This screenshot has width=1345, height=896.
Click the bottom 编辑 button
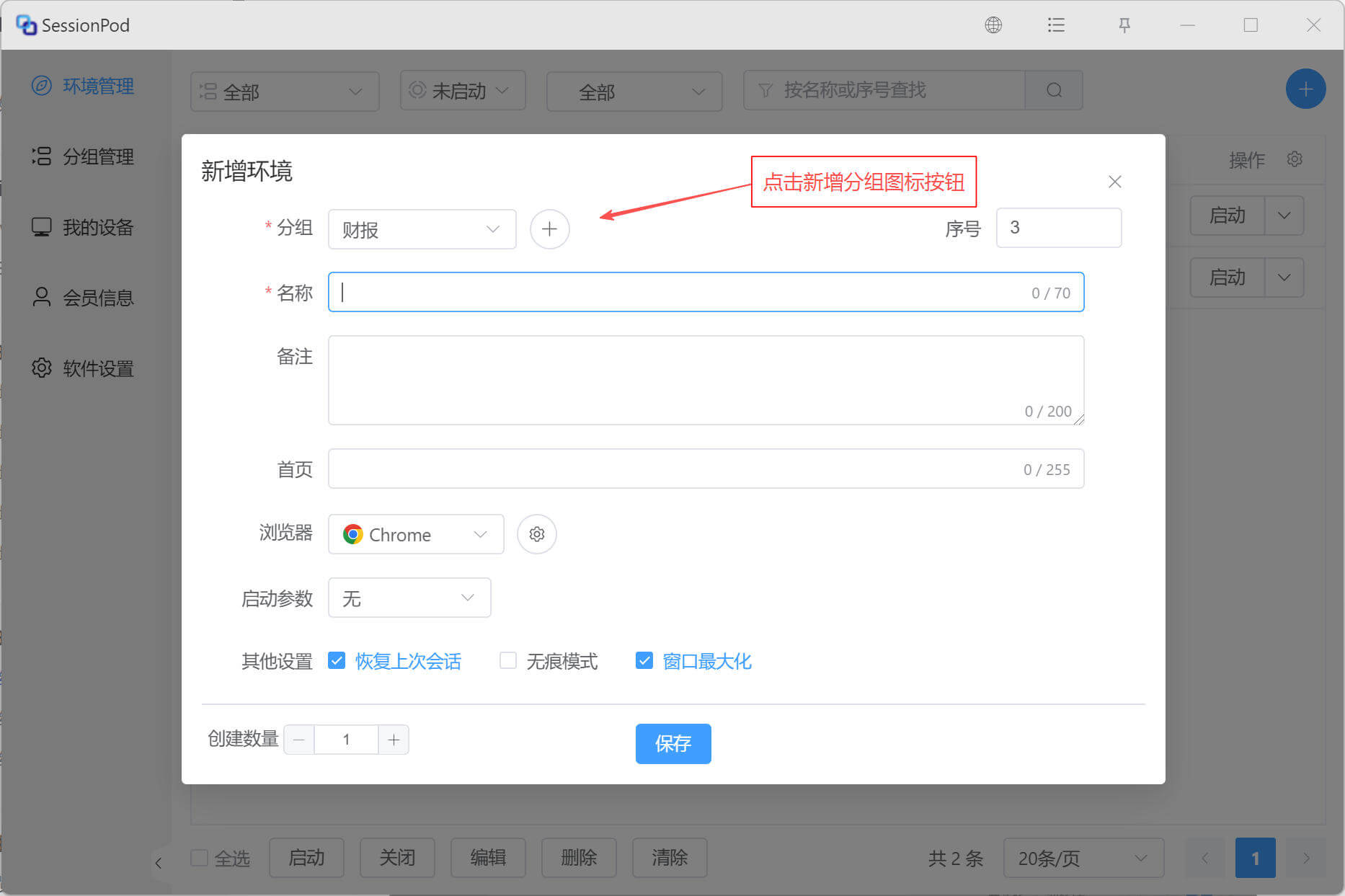pyautogui.click(x=488, y=858)
